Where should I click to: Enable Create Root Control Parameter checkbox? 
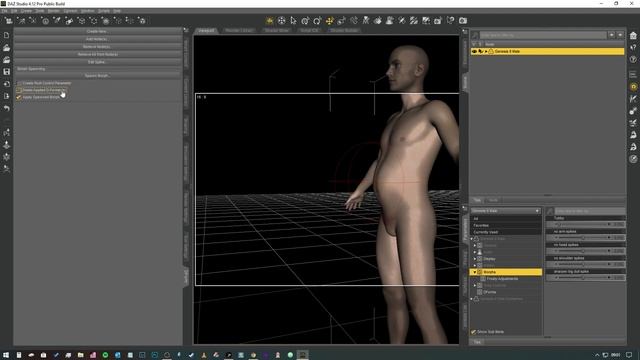[19, 83]
